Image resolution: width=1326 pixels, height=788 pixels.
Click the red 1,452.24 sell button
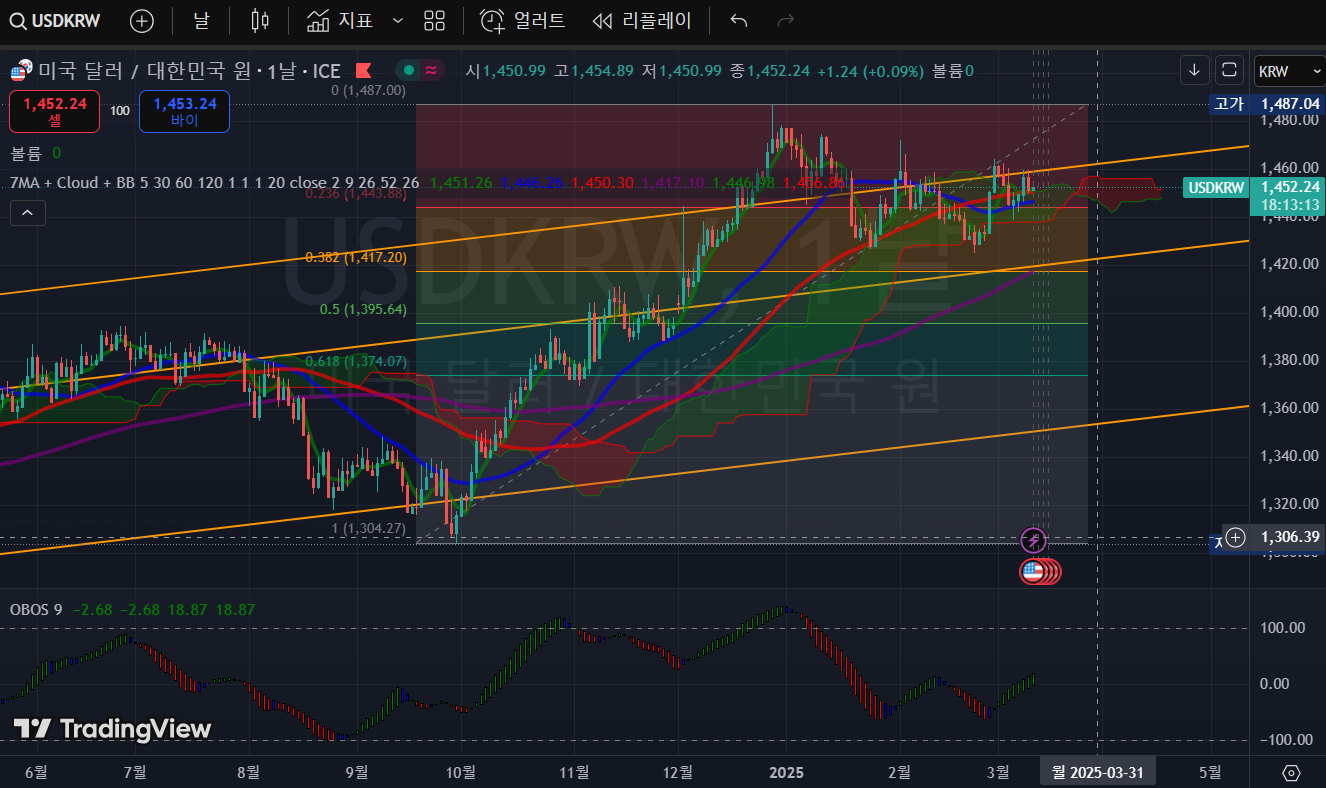click(55, 111)
